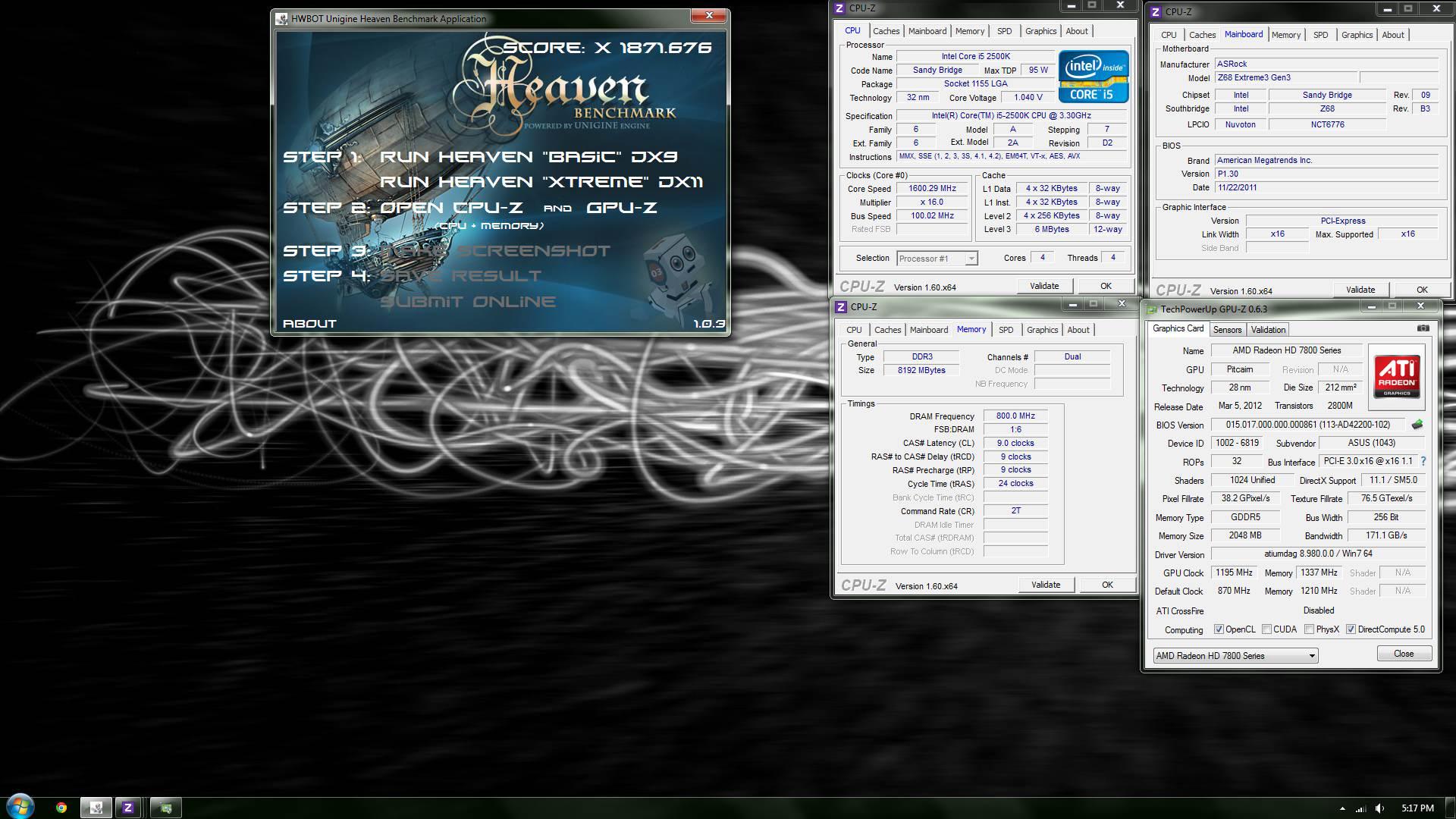Click the "Z68 Extreme3 Gen3" model value
This screenshot has height=819, width=1456.
click(x=1285, y=77)
